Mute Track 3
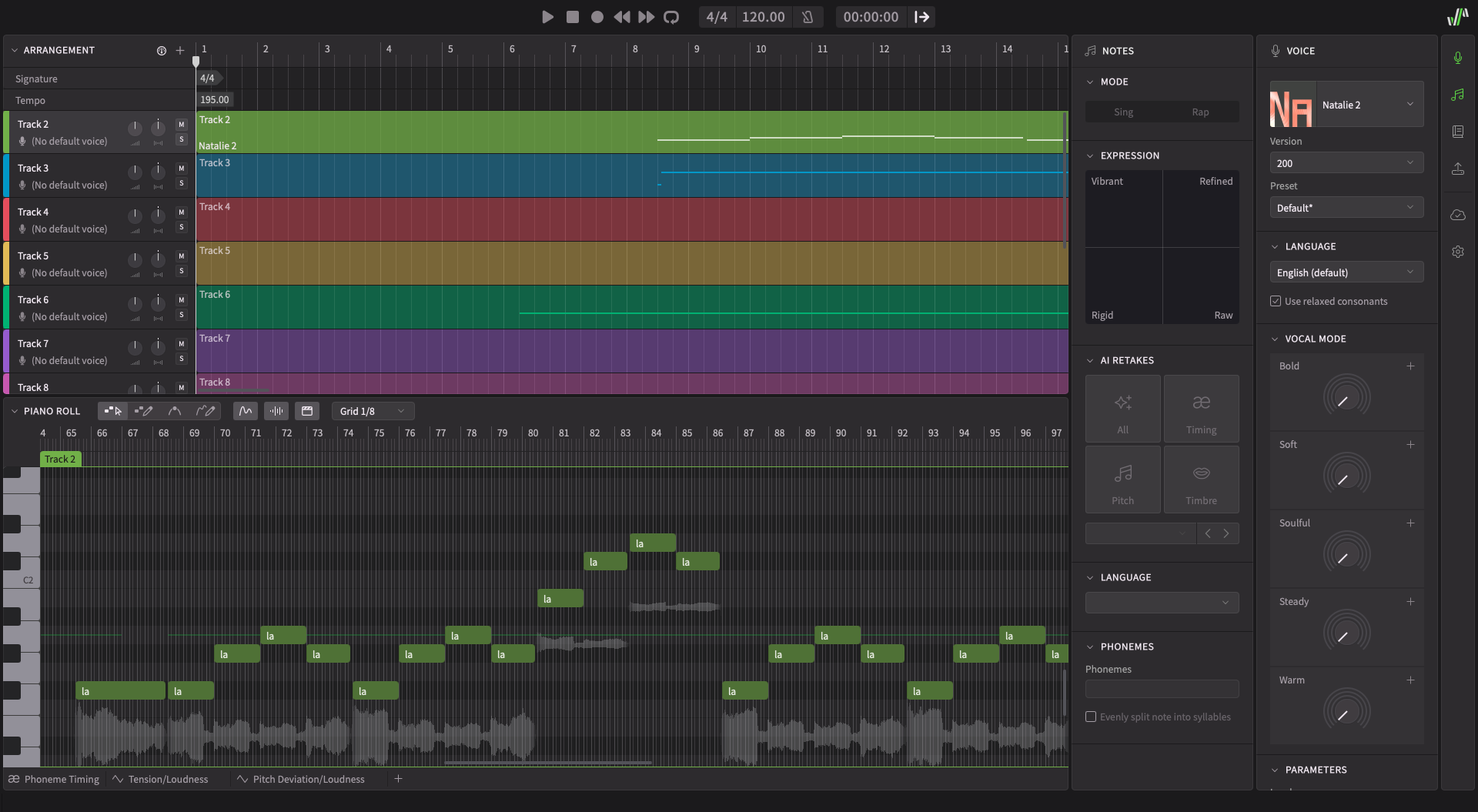1478x812 pixels. click(182, 168)
